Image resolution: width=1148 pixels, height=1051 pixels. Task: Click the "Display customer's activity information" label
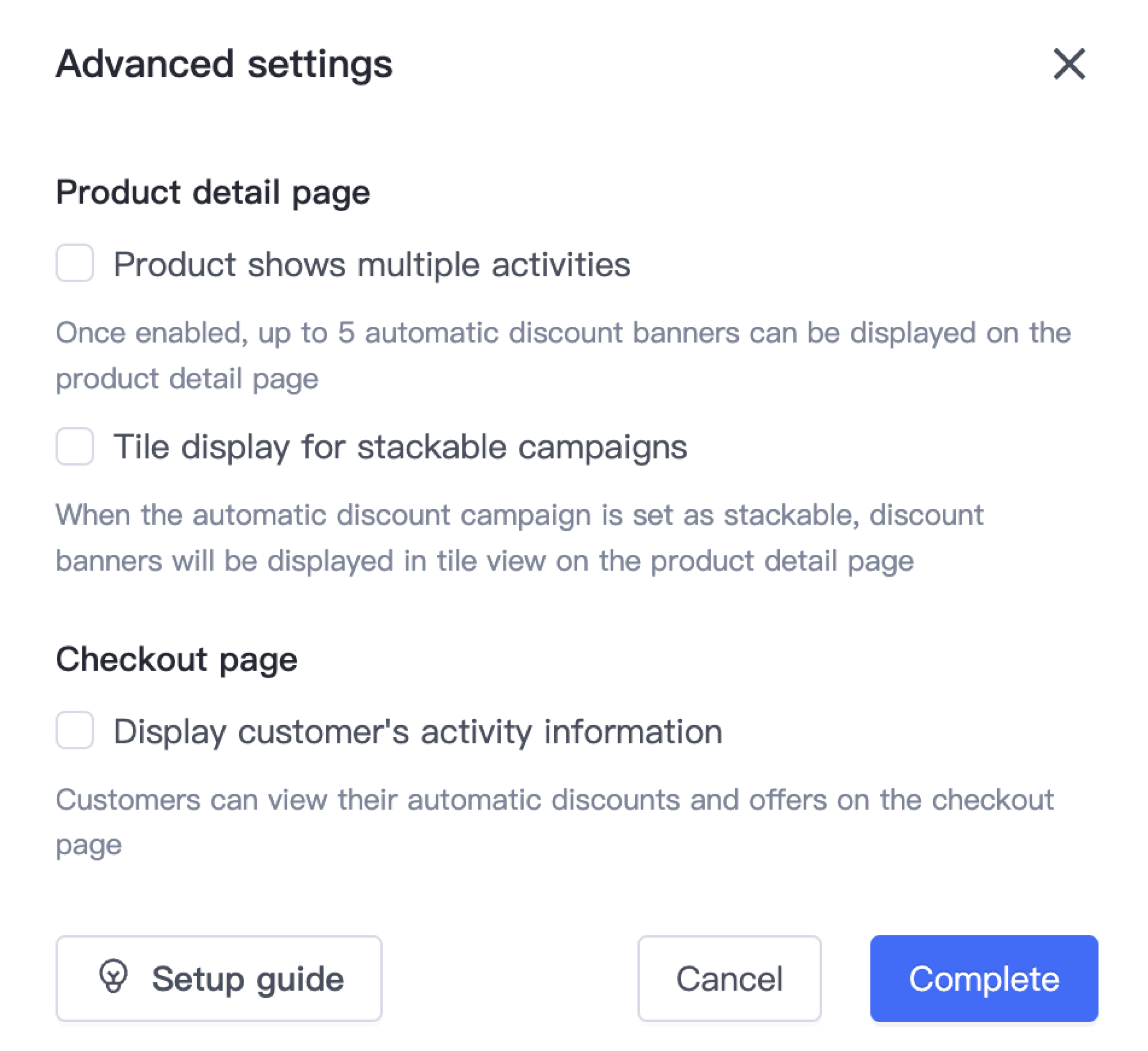(417, 731)
